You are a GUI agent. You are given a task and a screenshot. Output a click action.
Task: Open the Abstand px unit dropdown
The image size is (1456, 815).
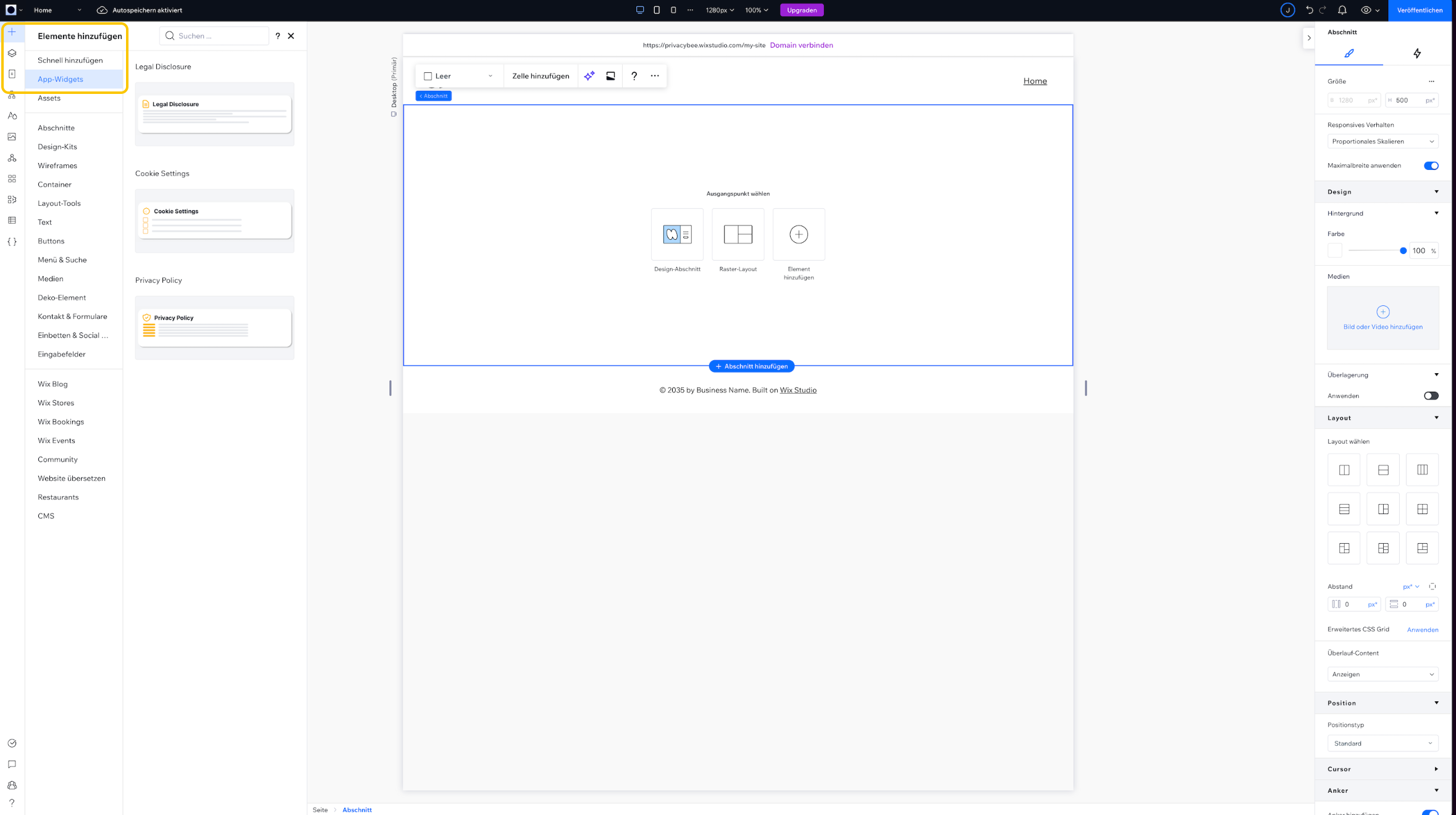1411,586
